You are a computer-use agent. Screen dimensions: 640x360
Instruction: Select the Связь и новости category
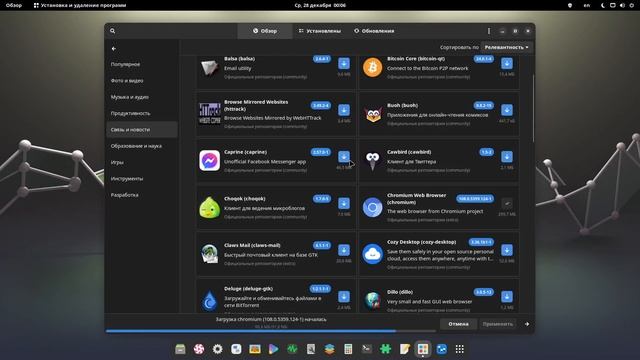coord(142,130)
